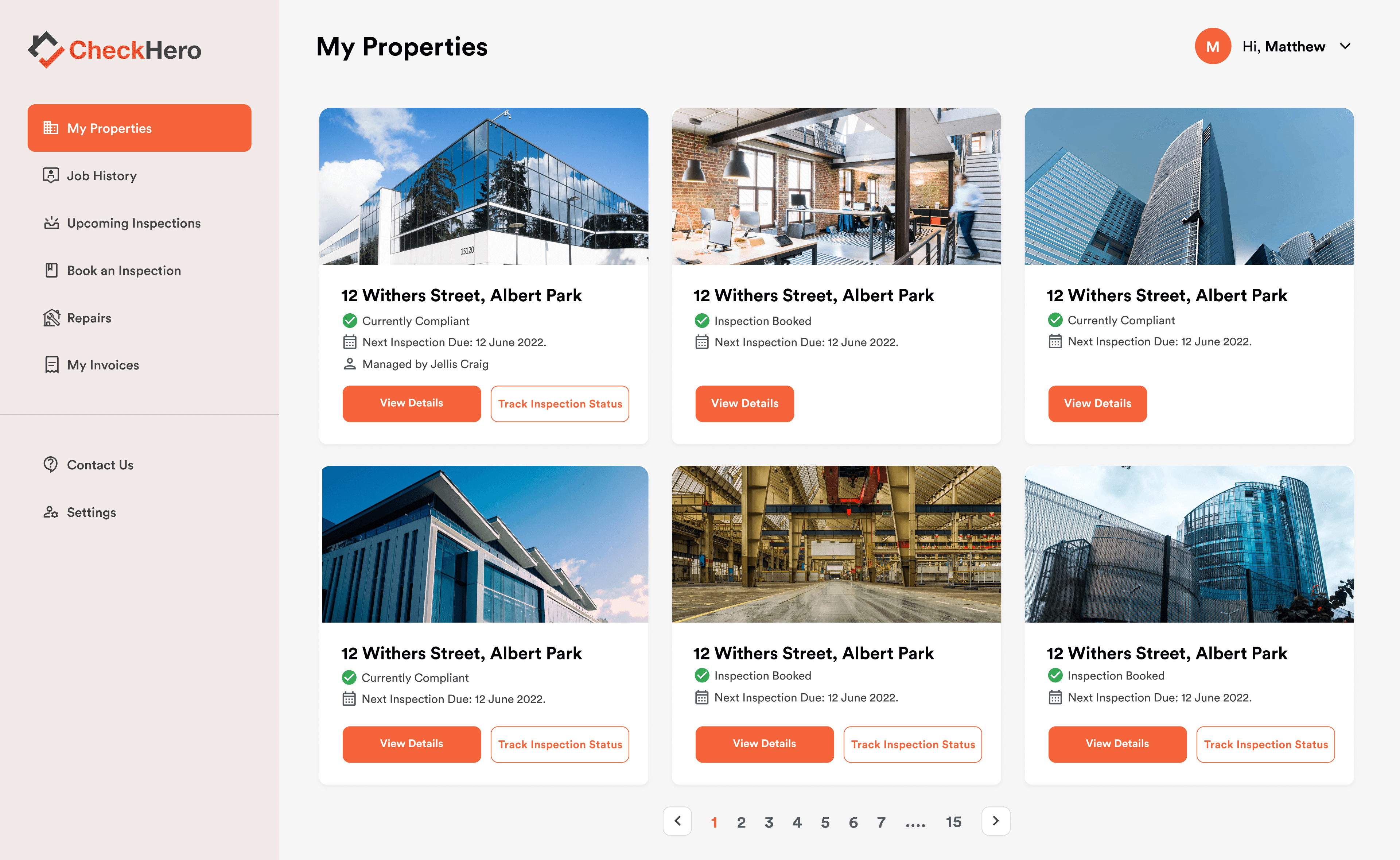Click the CheckHero logo
1400x860 pixels.
pyautogui.click(x=114, y=50)
